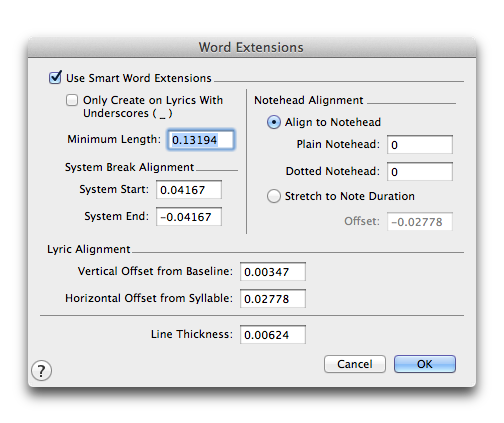Edit the Horizontal Offset from Syllable field
504x423 pixels.
coord(273,299)
